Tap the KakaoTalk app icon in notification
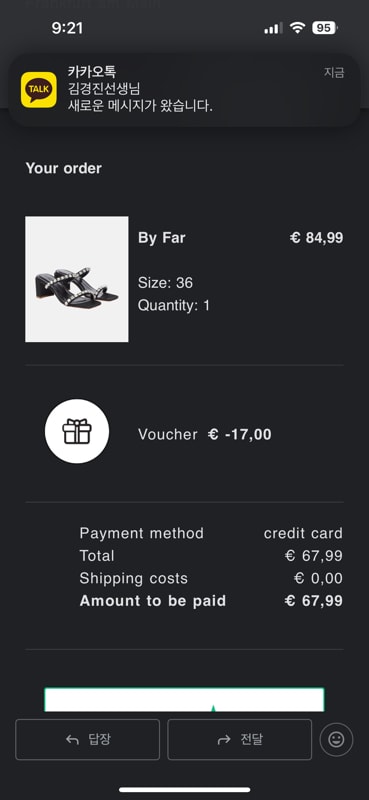 (x=39, y=90)
